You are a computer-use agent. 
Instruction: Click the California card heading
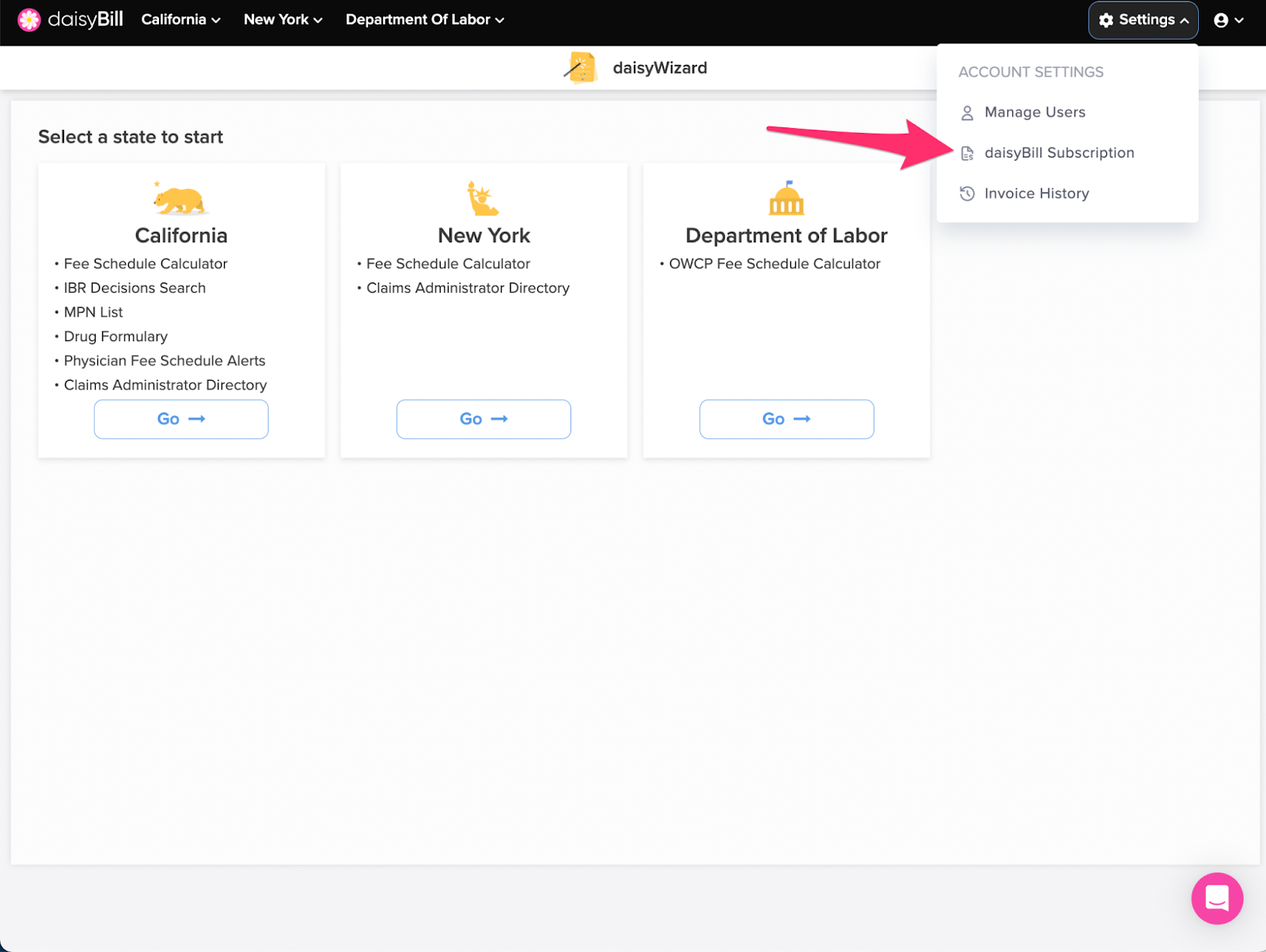point(181,236)
